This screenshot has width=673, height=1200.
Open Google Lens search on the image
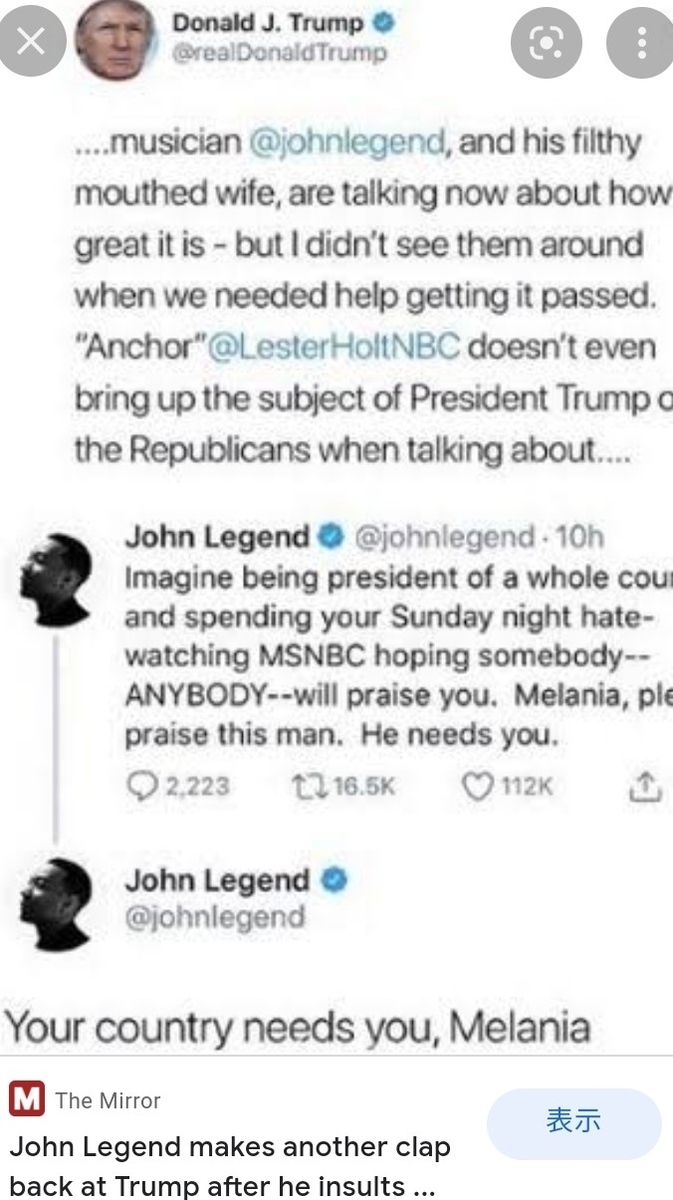(x=545, y=42)
